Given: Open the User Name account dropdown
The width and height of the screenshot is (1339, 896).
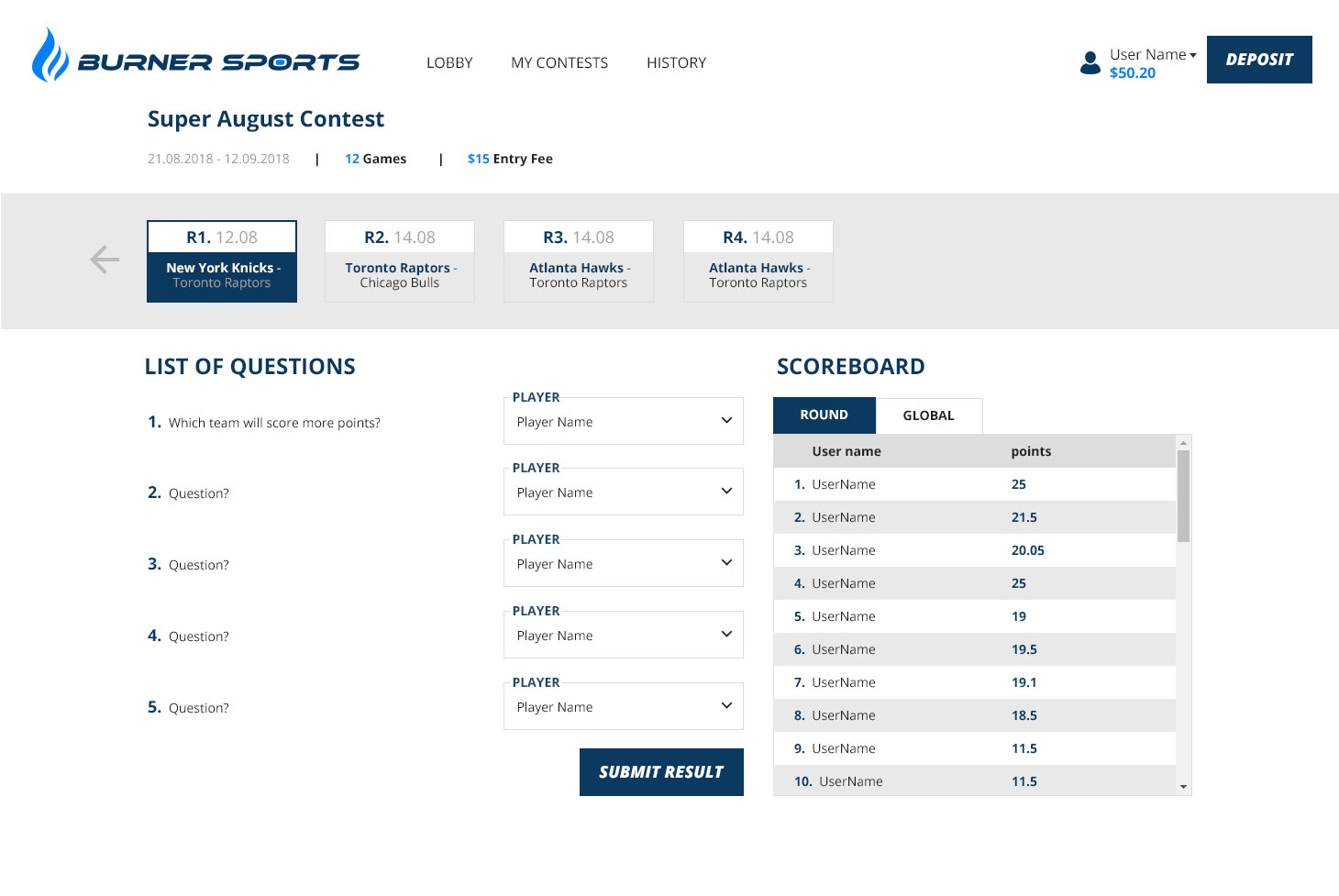Looking at the screenshot, I should 1153,55.
